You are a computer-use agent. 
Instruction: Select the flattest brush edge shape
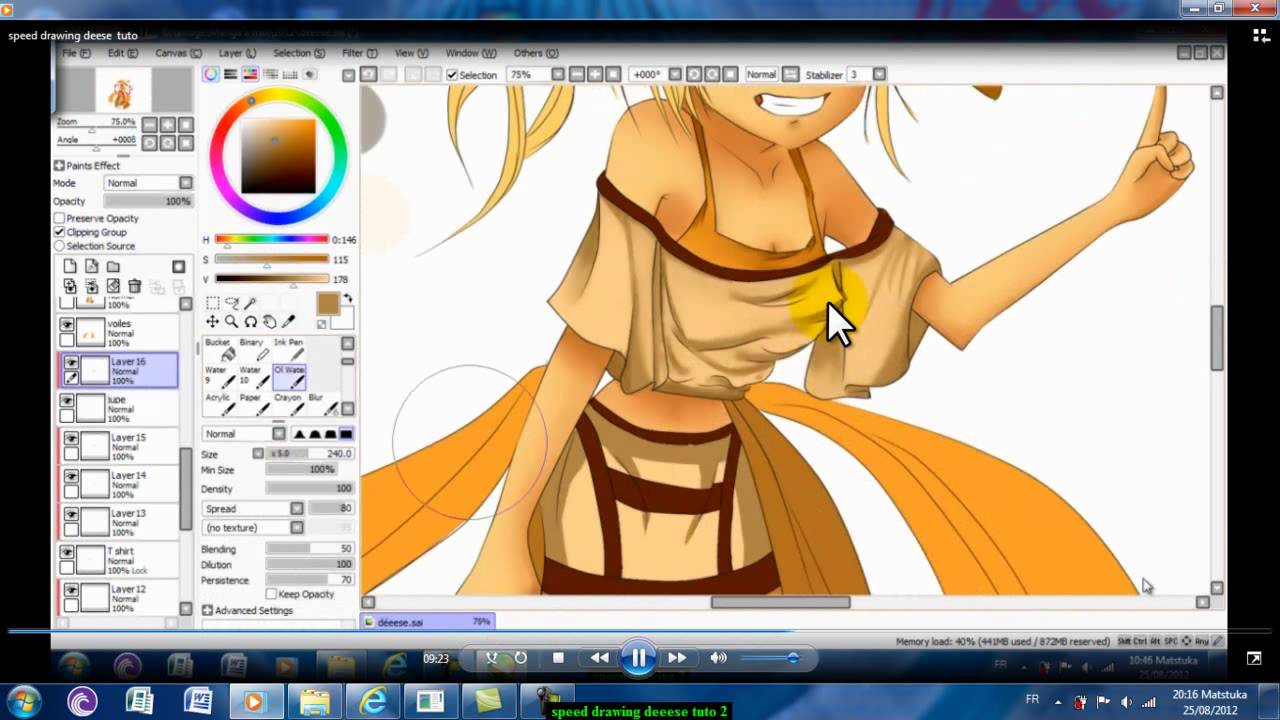(346, 434)
